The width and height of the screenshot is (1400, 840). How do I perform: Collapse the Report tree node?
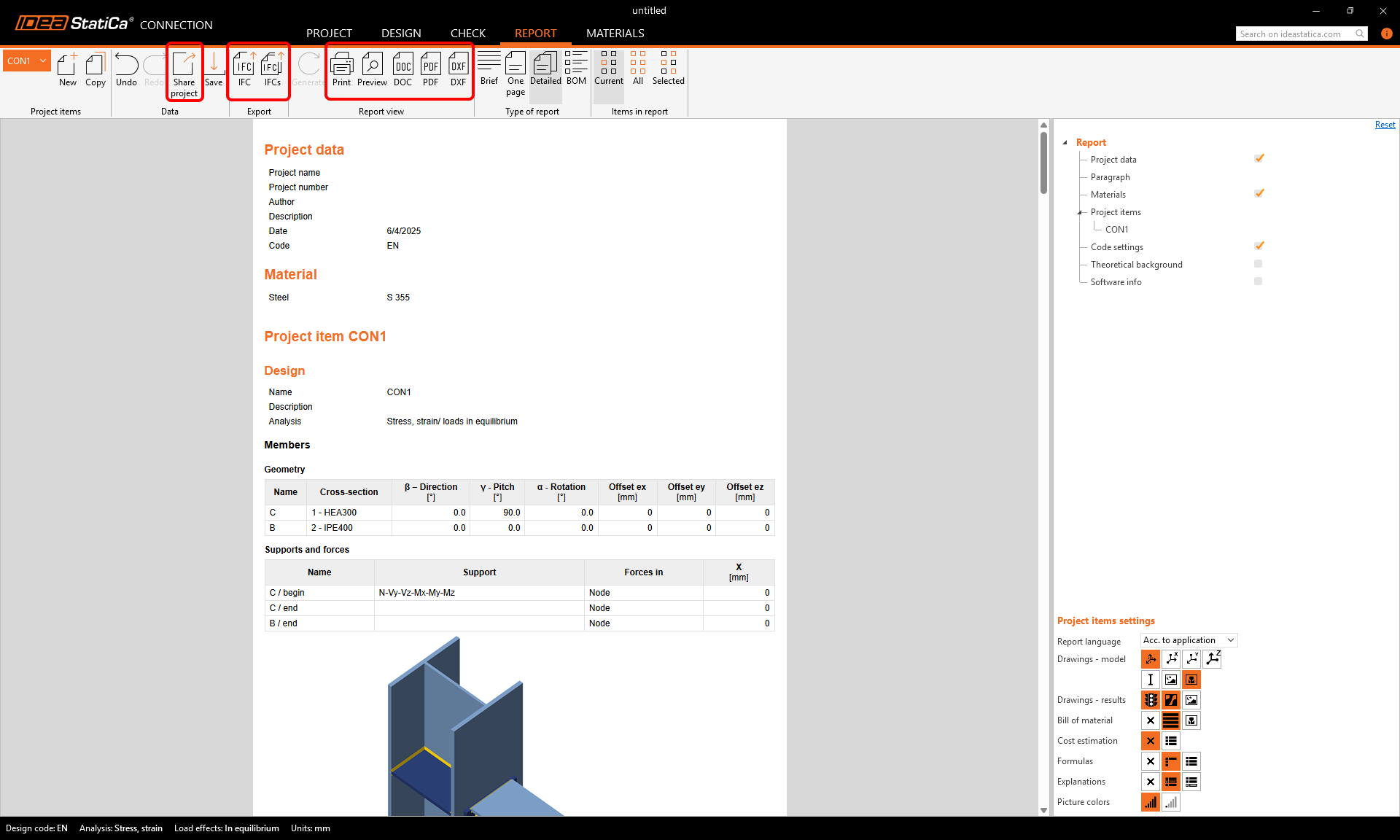(x=1067, y=142)
